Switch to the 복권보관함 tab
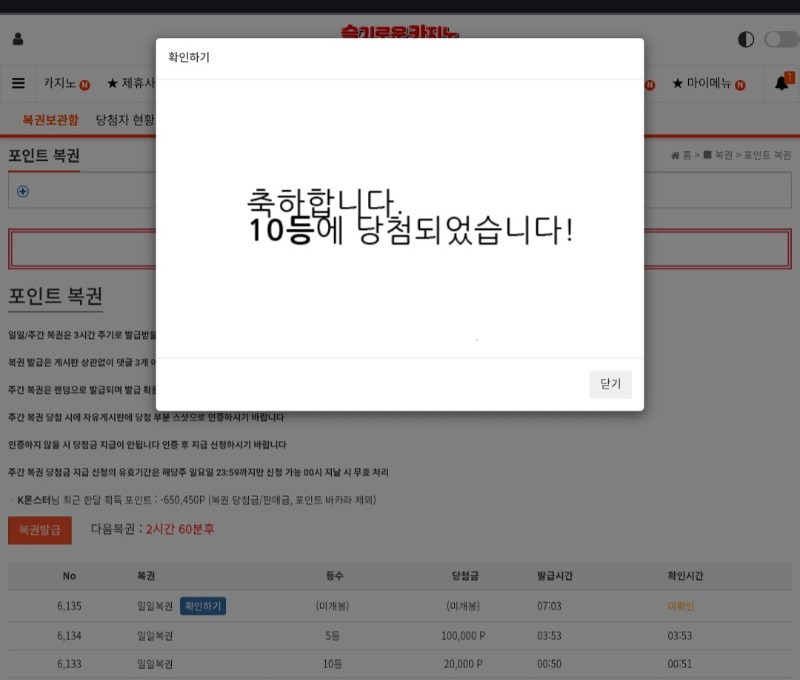 (x=50, y=120)
